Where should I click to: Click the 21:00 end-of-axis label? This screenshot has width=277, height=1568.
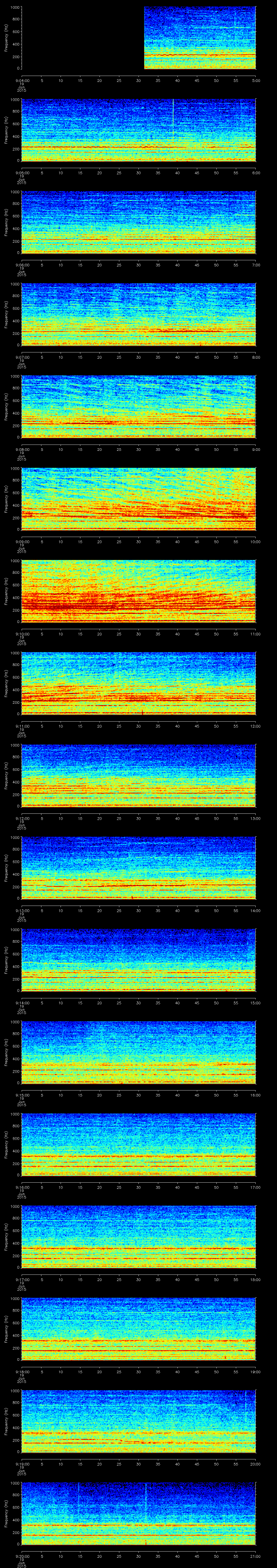point(256,1556)
